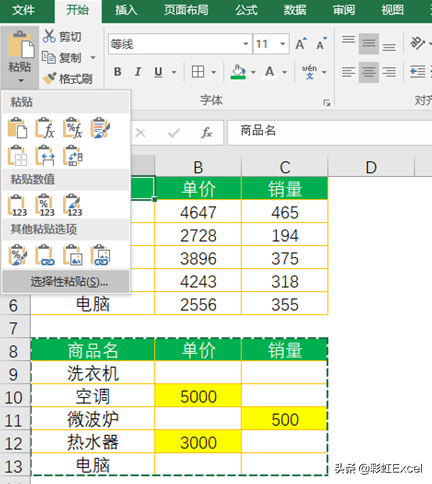Click the formula bar containing 商品名

click(x=329, y=132)
